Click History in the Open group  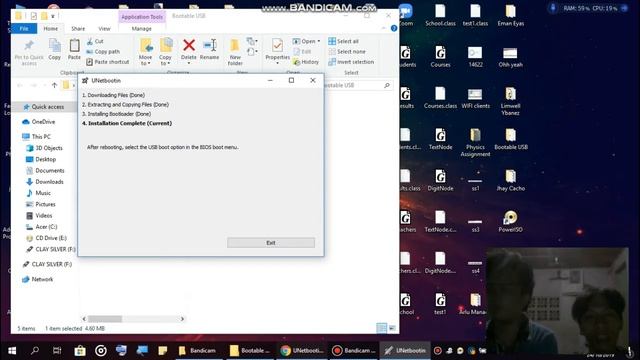click(306, 62)
